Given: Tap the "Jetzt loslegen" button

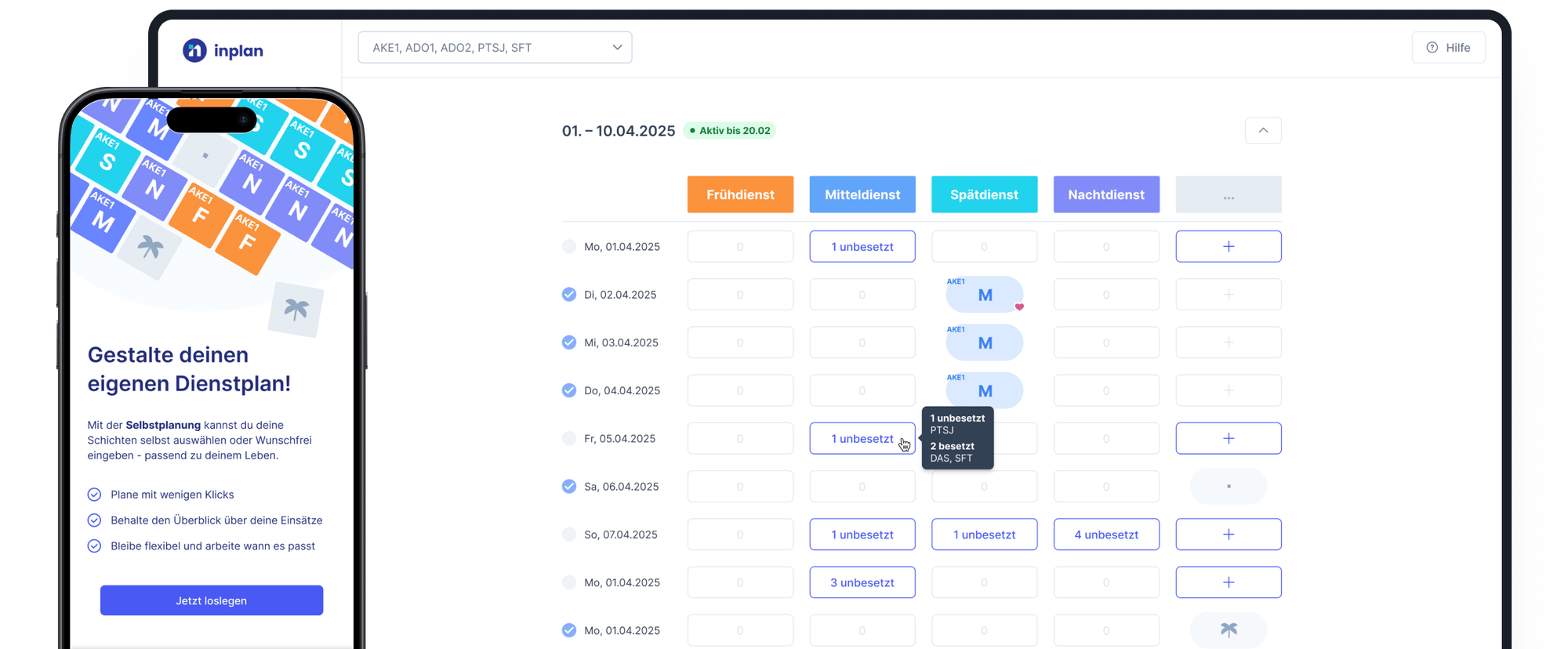Looking at the screenshot, I should [212, 600].
